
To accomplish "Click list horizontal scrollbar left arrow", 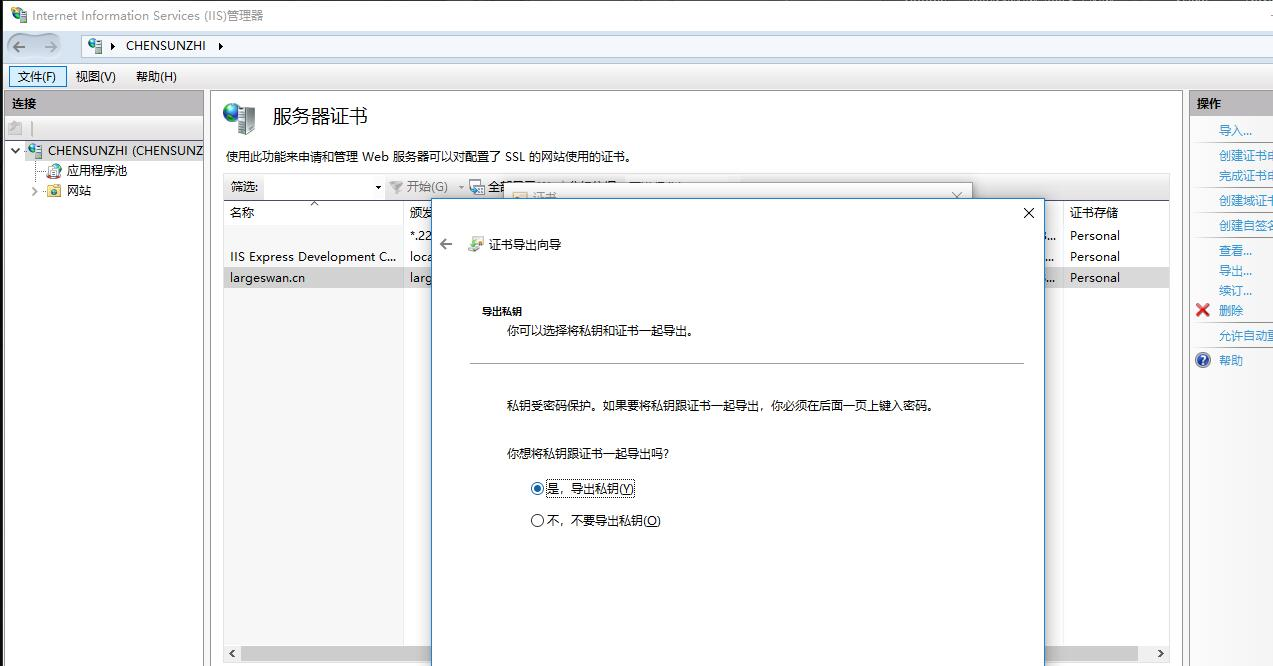I will [x=232, y=654].
